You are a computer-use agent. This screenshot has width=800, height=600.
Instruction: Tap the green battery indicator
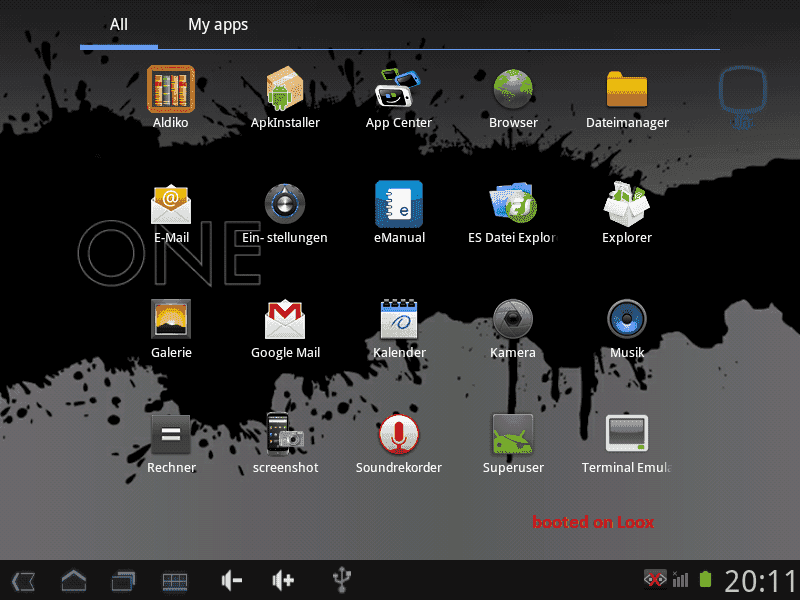[x=705, y=579]
